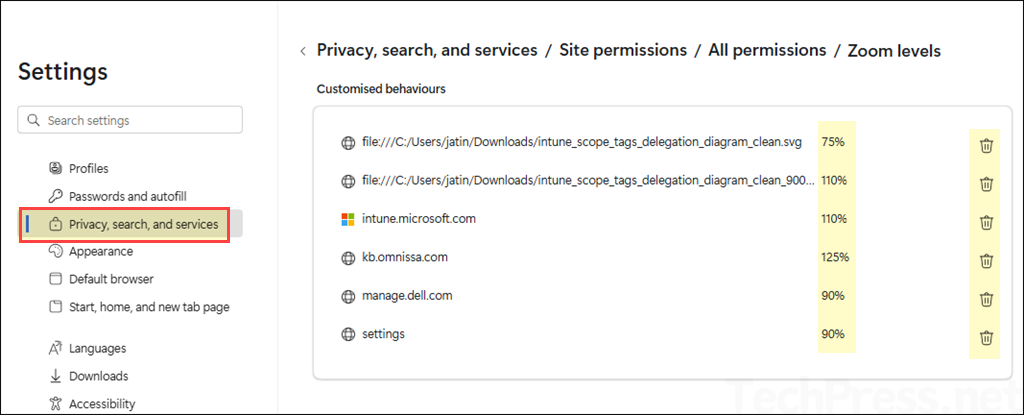Image resolution: width=1024 pixels, height=415 pixels.
Task: Navigate to All permissions breadcrumb
Action: (767, 50)
